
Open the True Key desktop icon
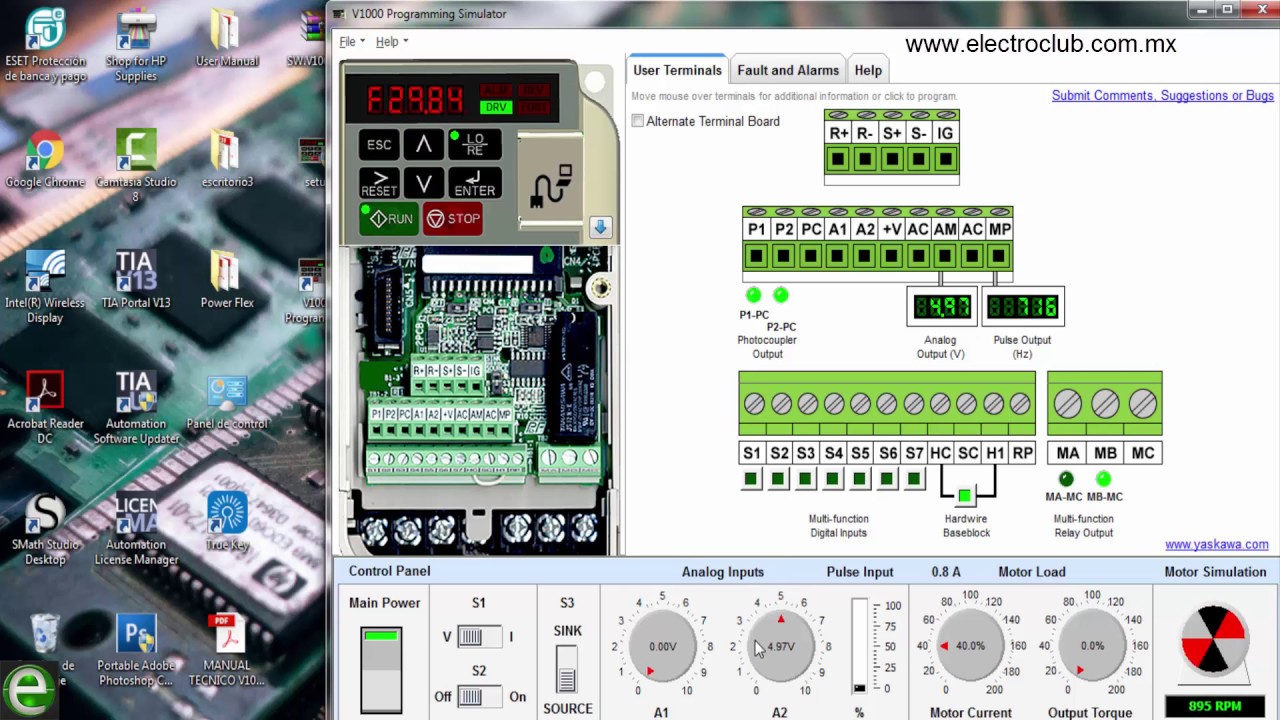point(227,522)
